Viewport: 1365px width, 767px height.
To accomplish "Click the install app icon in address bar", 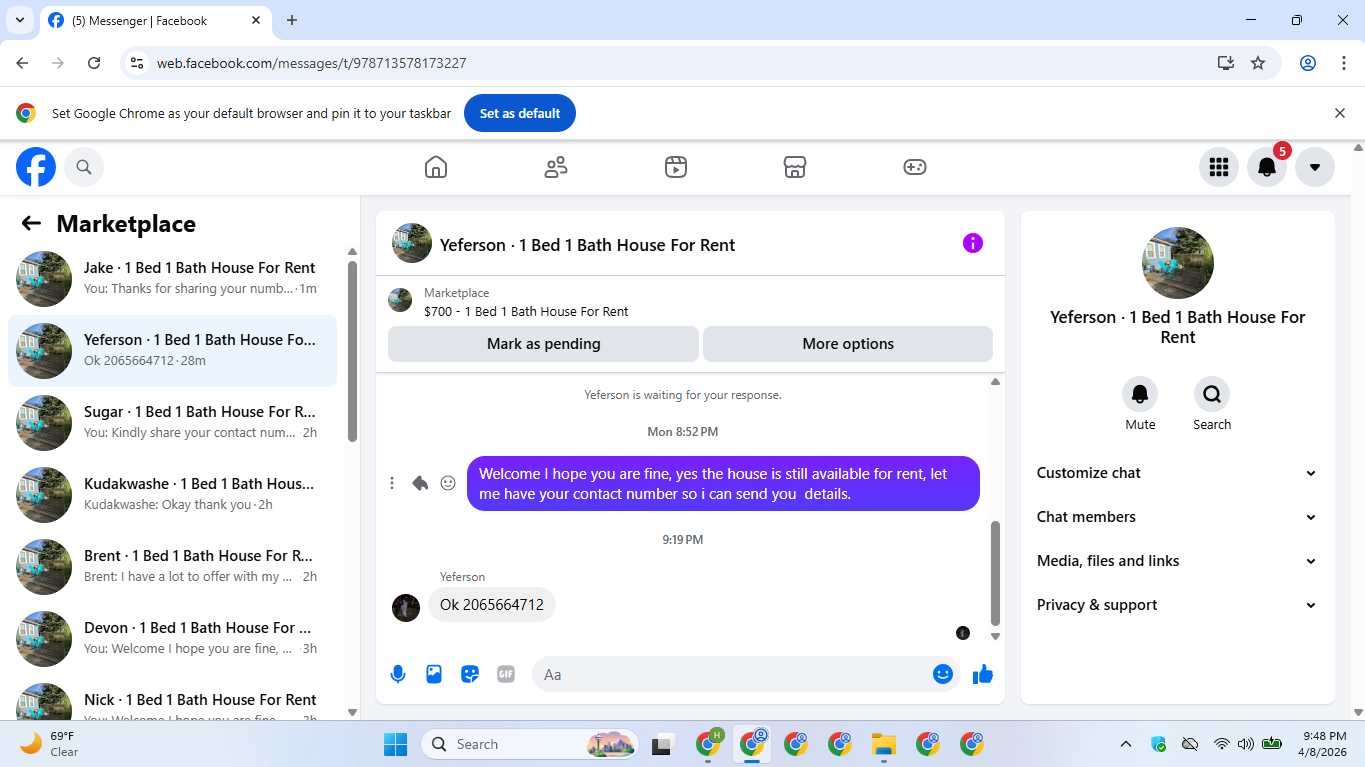I will 1226,63.
